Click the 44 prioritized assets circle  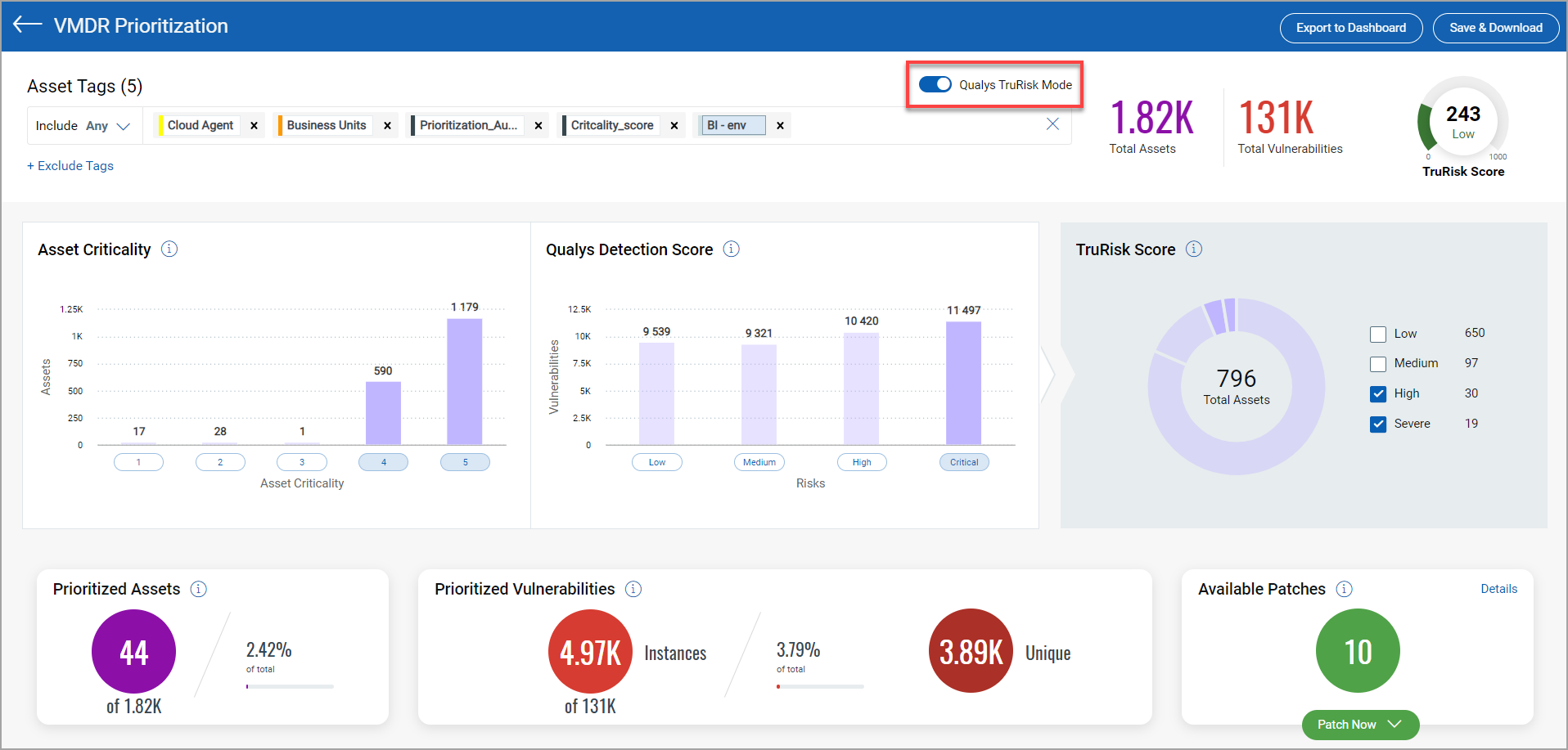(x=133, y=652)
